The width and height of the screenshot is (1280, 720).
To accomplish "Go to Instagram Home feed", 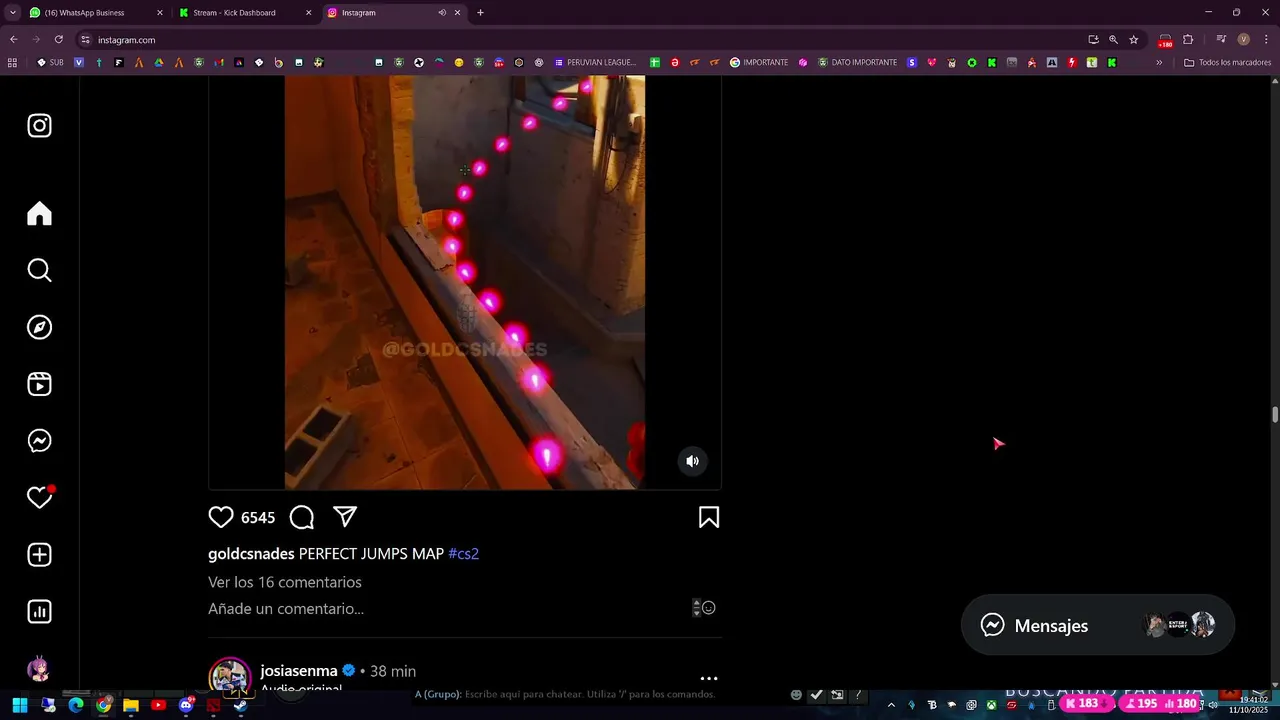I will click(39, 214).
